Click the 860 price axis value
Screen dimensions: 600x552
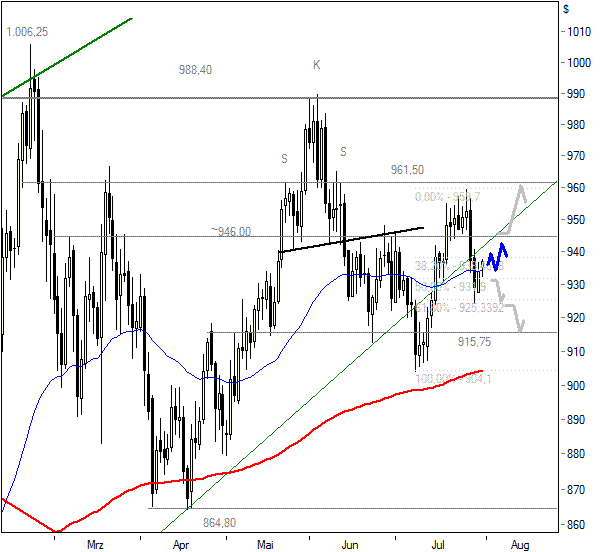pyautogui.click(x=576, y=524)
